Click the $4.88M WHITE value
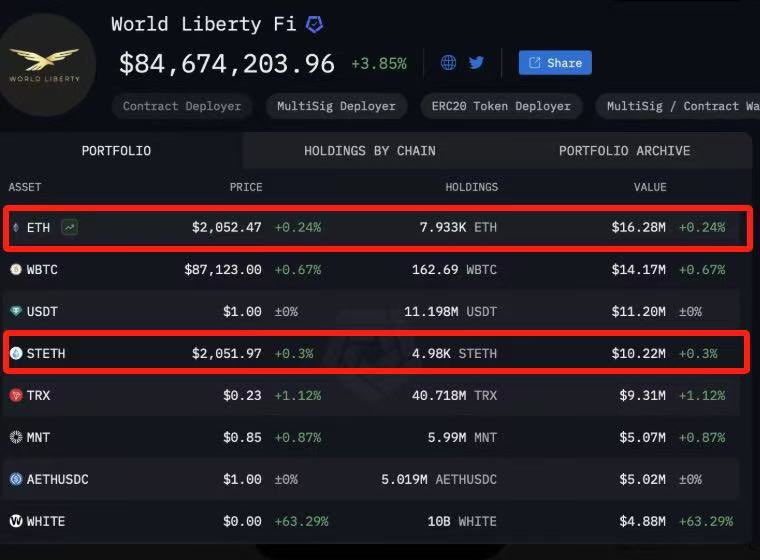This screenshot has height=560, width=760. click(643, 521)
